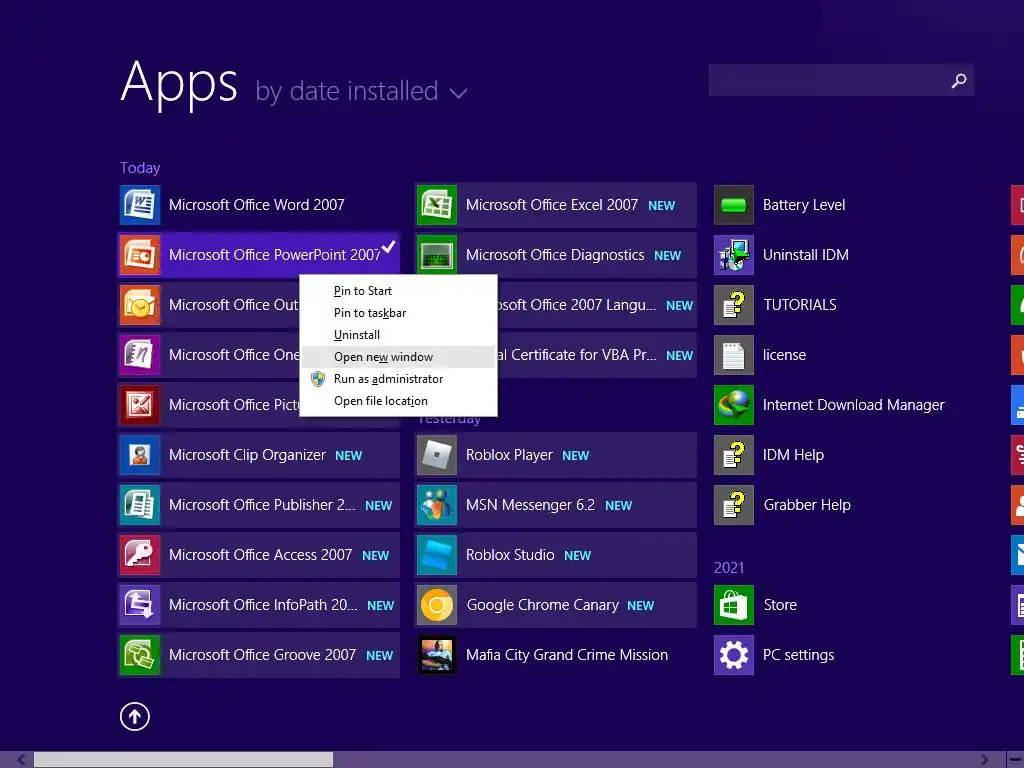Click the Store label text
Viewport: 1024px width, 768px height.
point(780,605)
